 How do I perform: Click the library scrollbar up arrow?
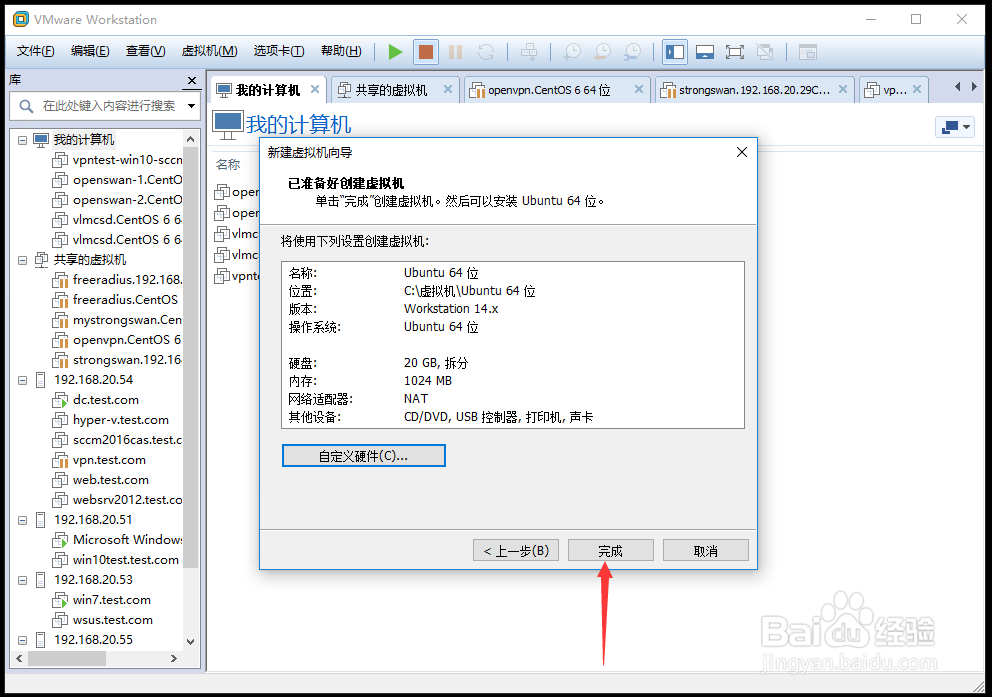190,139
